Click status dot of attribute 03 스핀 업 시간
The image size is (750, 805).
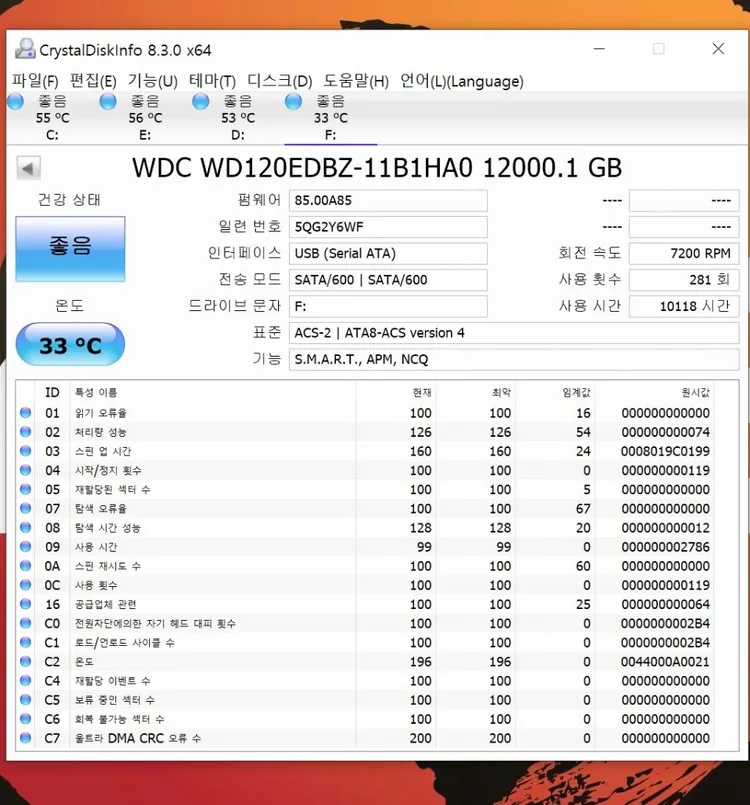pos(25,451)
